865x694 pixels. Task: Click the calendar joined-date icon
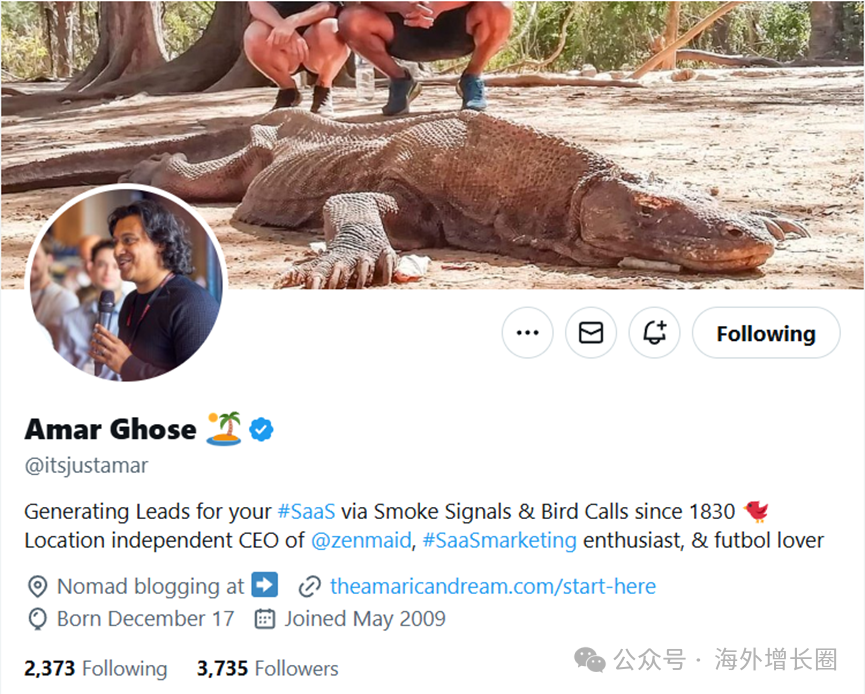pyautogui.click(x=265, y=619)
